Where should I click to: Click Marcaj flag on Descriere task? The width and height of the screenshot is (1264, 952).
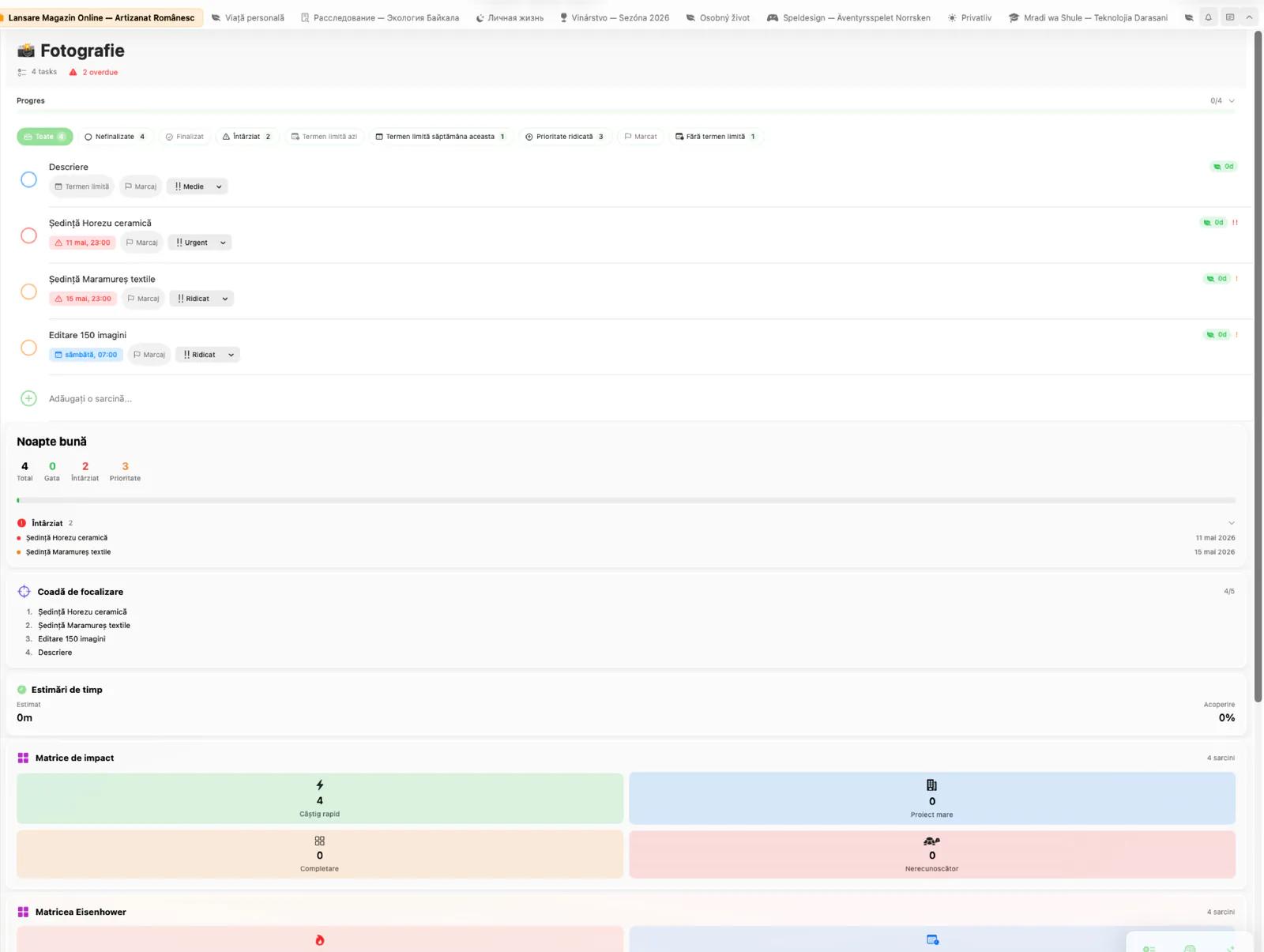pos(141,186)
